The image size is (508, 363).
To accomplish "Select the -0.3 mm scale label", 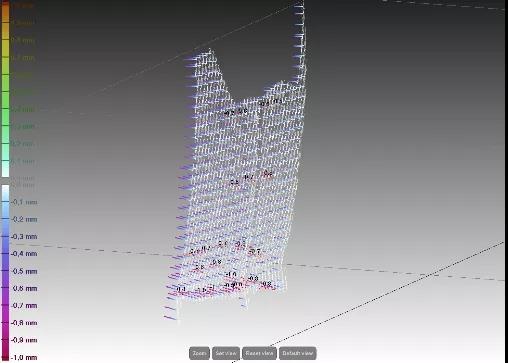I will [x=24, y=237].
